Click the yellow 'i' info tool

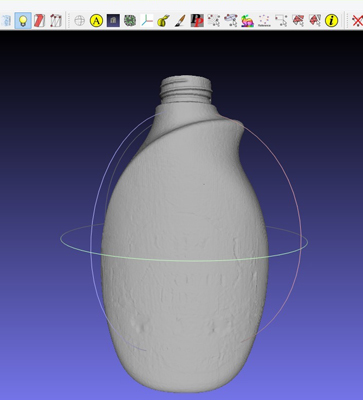pos(331,21)
